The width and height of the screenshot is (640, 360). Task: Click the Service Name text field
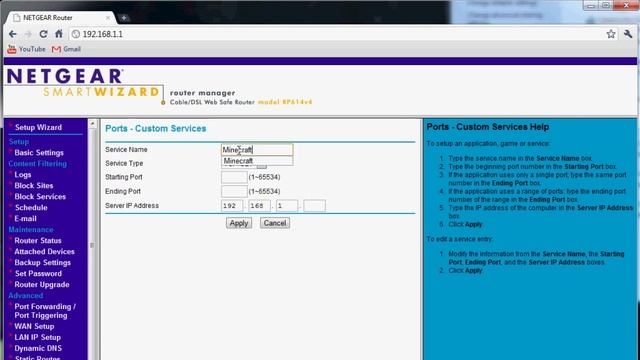(257, 150)
